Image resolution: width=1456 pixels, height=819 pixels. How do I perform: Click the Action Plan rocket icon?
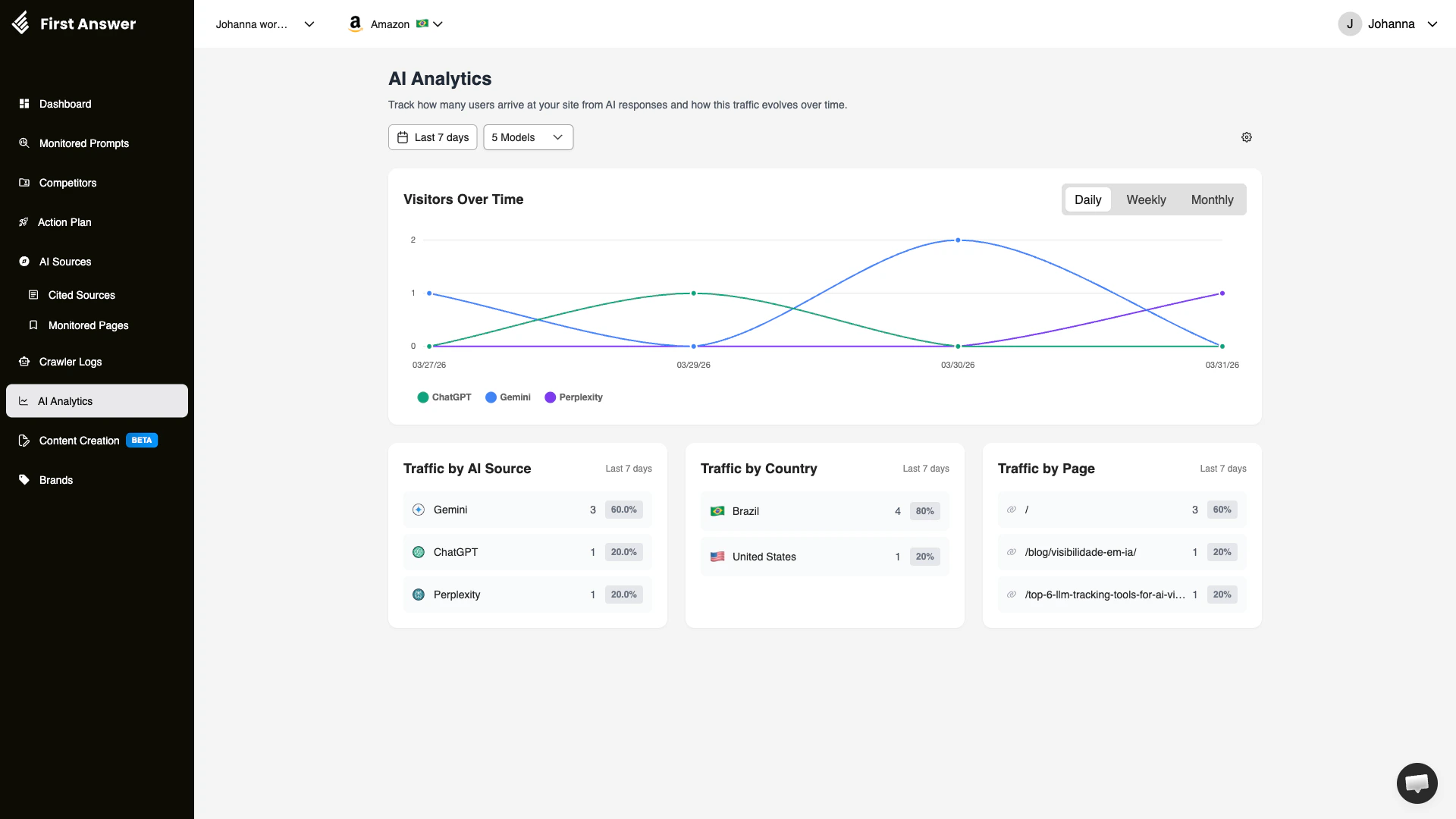[x=24, y=222]
